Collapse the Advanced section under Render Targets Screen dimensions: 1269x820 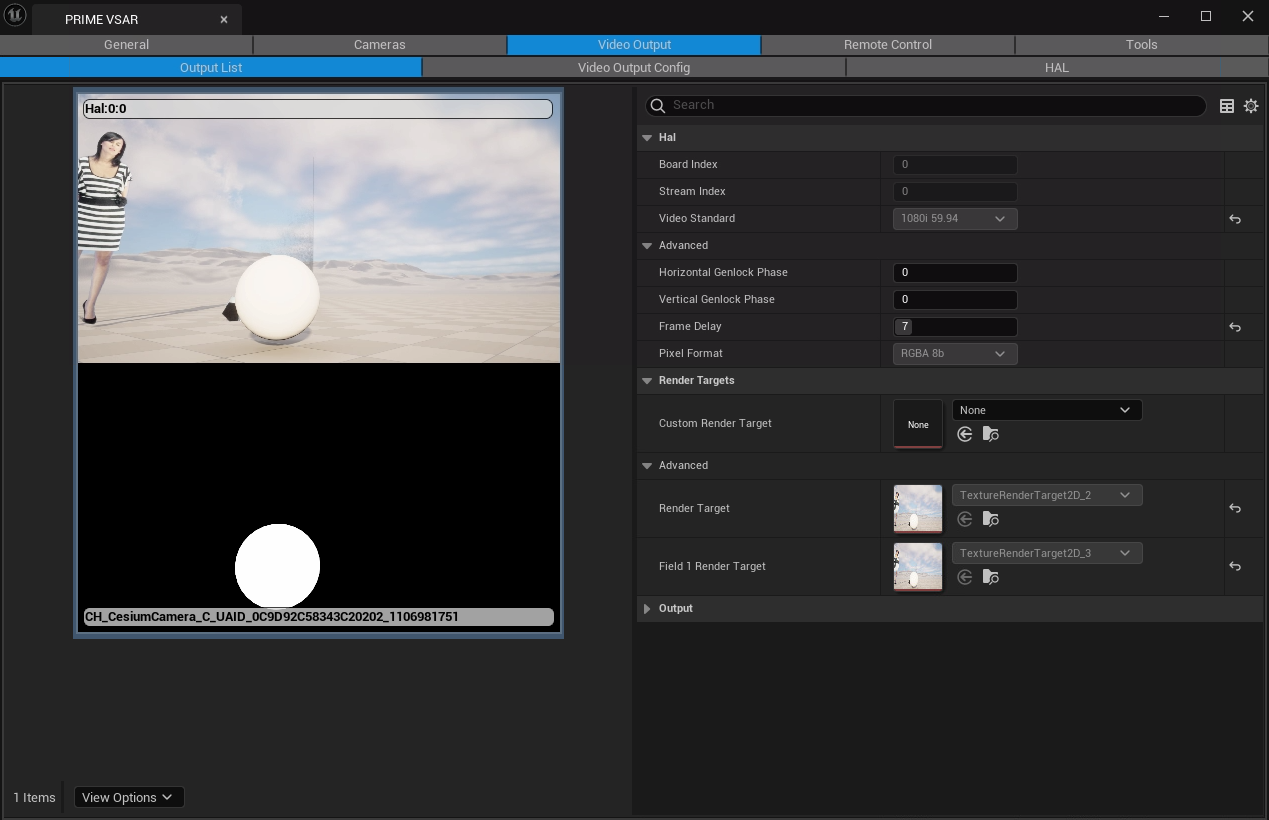[648, 466]
